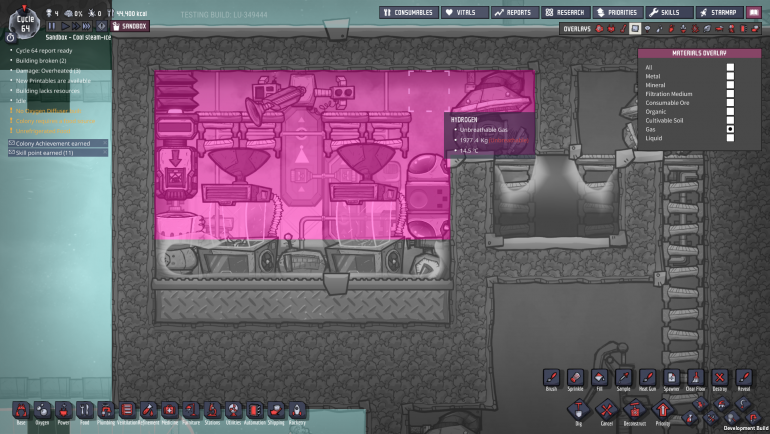Screen dimensions: 770x434
Task: Select the sandbox Spawner tool
Action: 671,378
